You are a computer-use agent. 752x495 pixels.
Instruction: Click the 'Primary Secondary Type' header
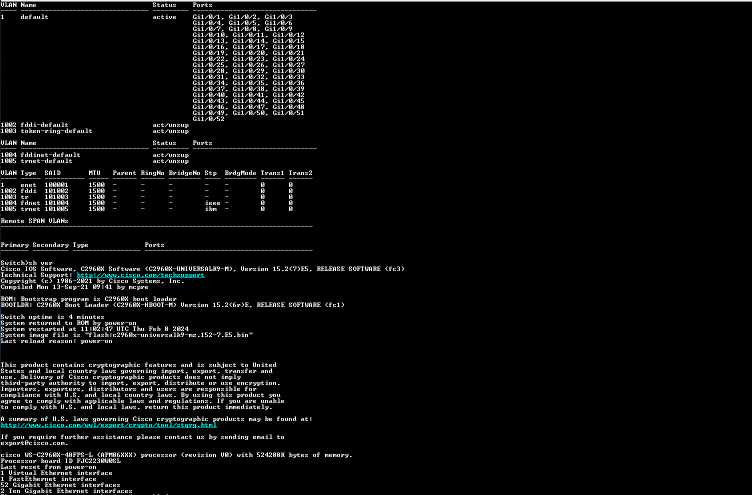click(x=45, y=245)
